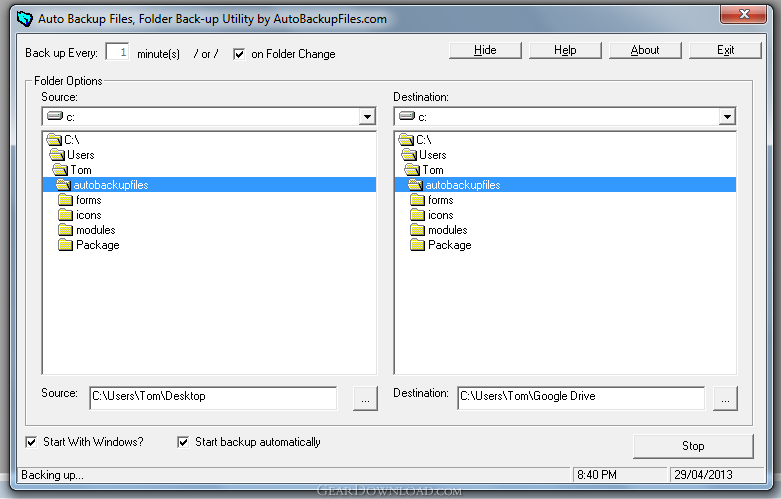Screen dimensions: 781x499
Task: Click the Hide button
Action: [x=485, y=50]
